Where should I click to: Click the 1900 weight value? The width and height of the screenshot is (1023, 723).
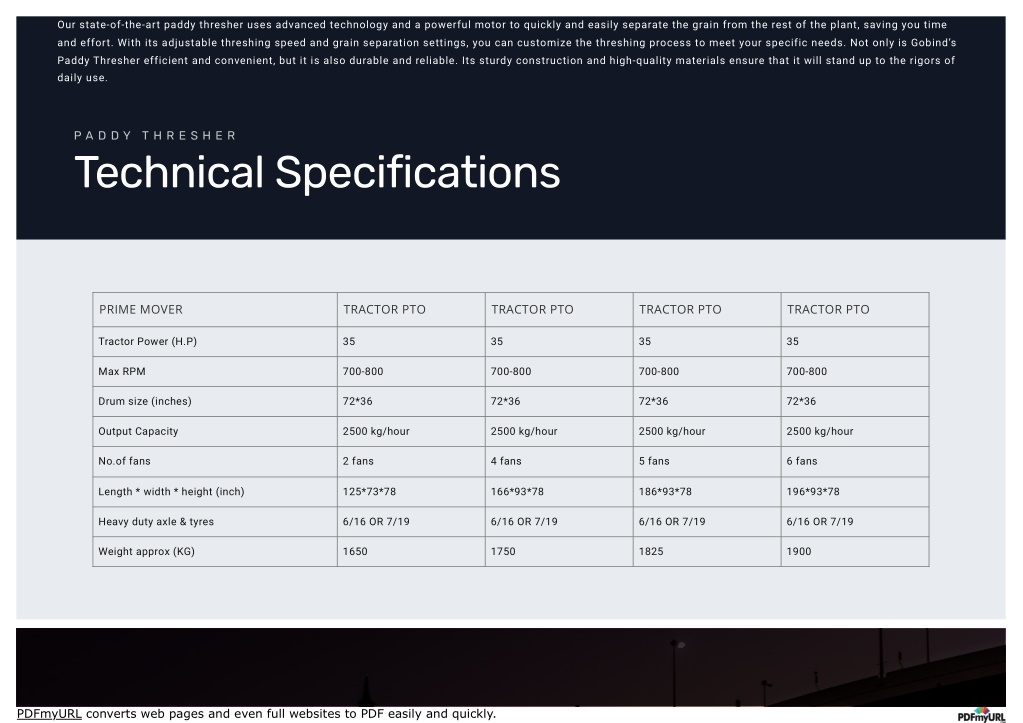point(799,551)
